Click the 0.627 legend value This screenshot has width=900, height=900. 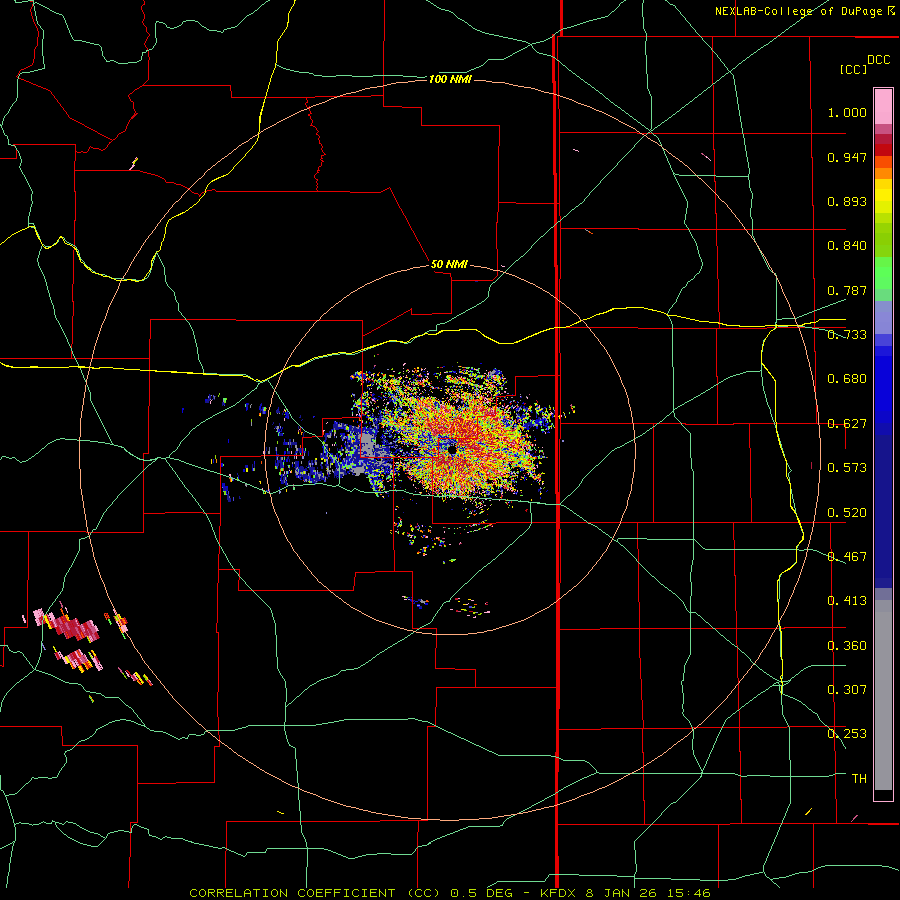[847, 424]
